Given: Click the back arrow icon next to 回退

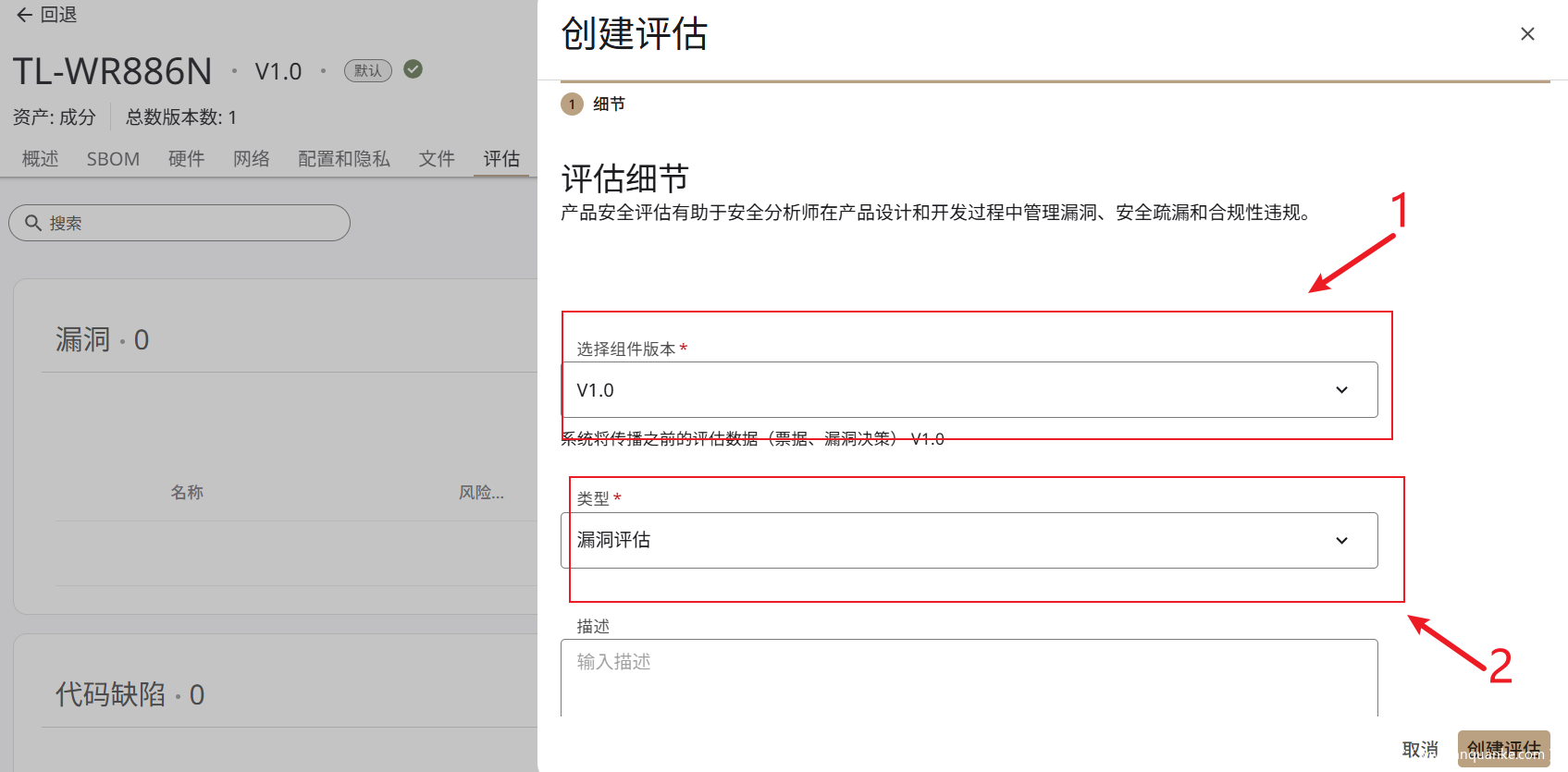Looking at the screenshot, I should (x=24, y=15).
